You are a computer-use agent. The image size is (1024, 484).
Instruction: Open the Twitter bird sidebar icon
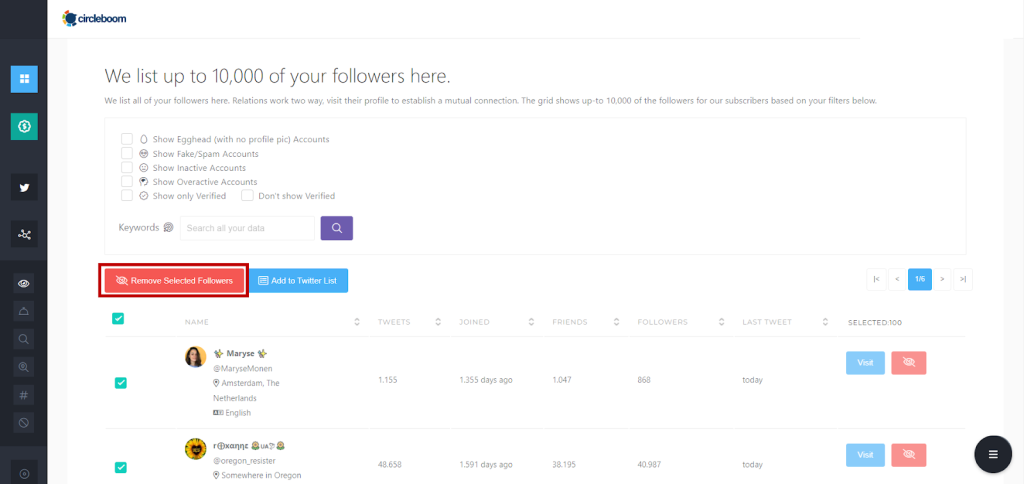point(24,187)
